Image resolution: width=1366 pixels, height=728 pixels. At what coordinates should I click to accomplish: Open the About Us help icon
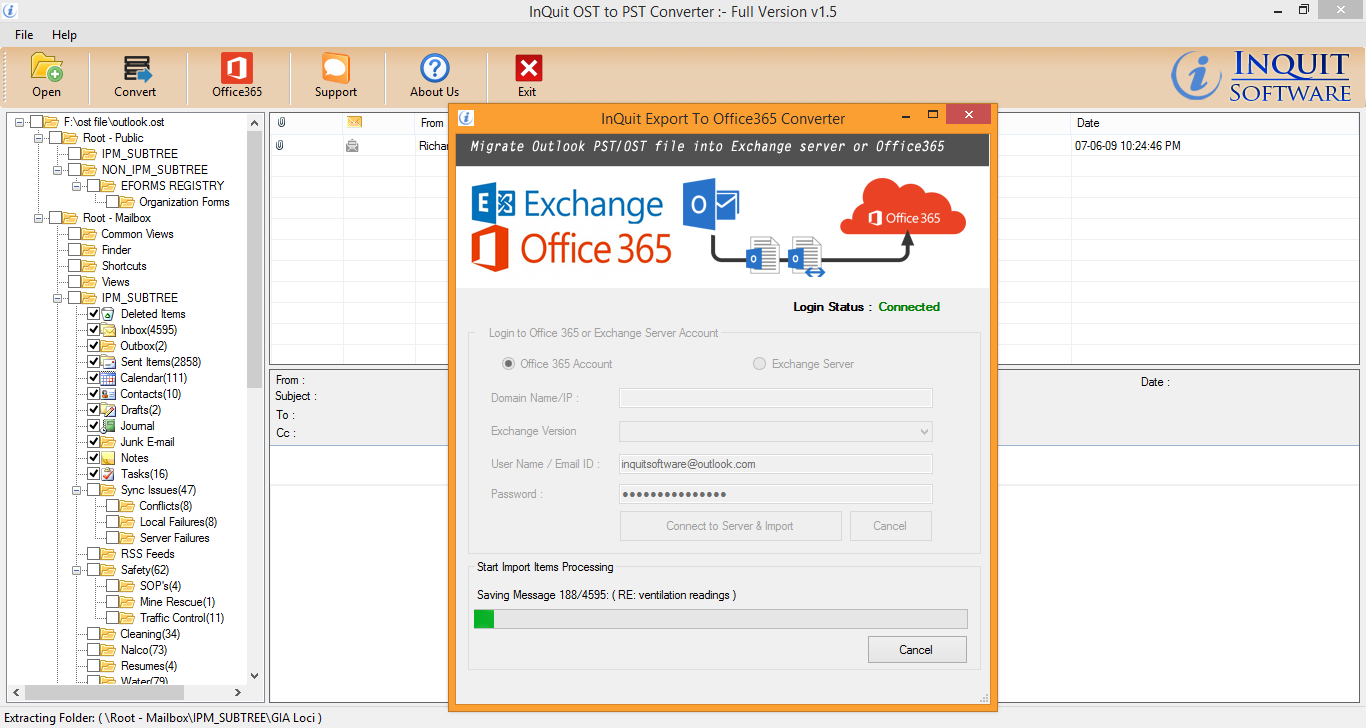pyautogui.click(x=434, y=68)
